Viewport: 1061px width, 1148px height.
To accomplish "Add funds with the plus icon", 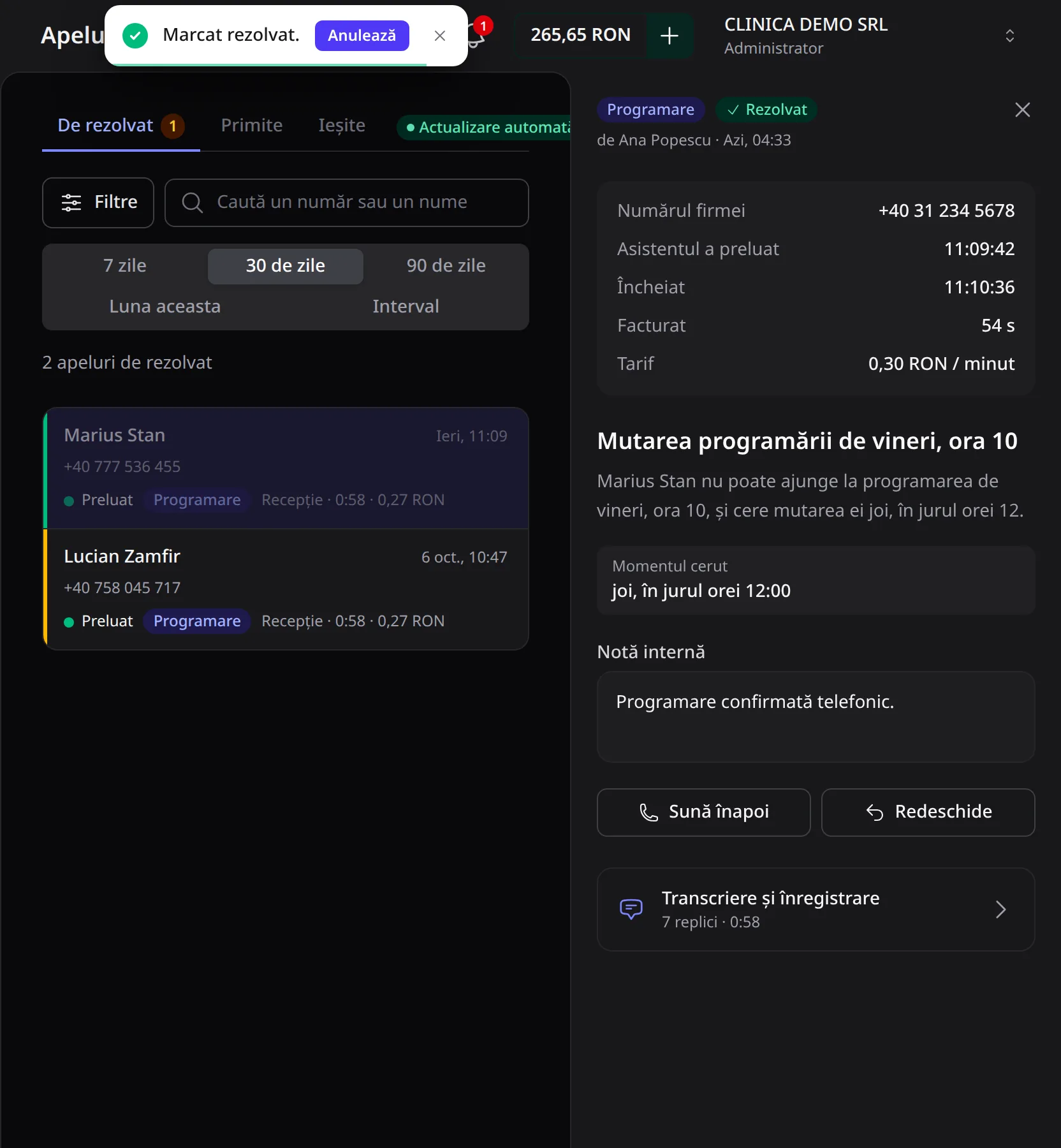I will point(670,36).
